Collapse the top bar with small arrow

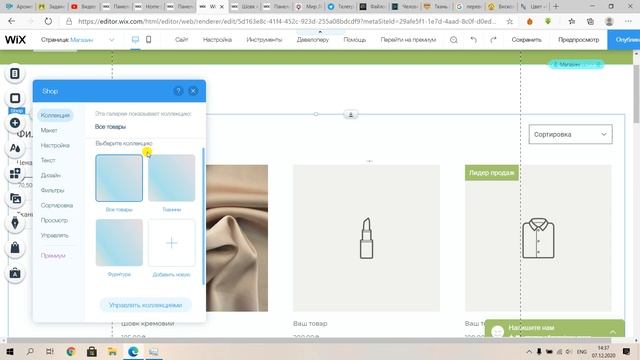pyautogui.click(x=320, y=31)
